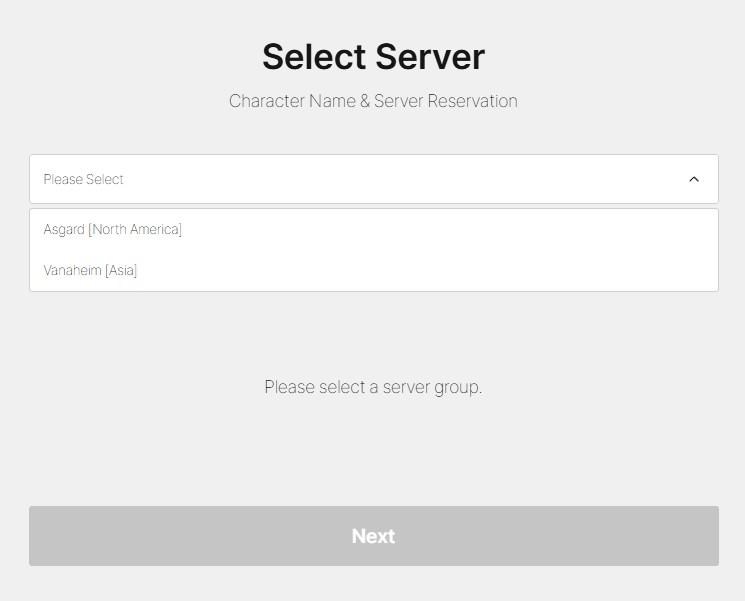Click Character Name & Server Reservation subtitle

[373, 101]
